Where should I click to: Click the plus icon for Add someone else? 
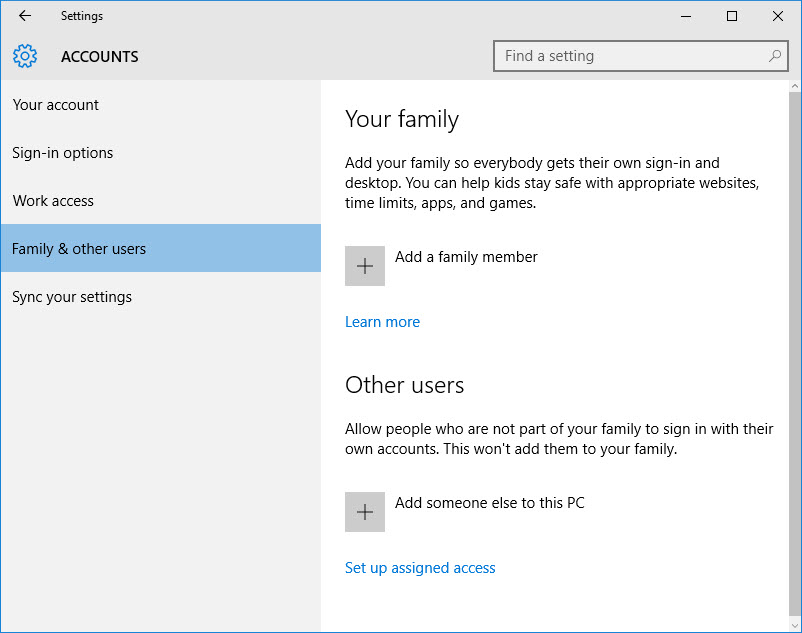(365, 512)
